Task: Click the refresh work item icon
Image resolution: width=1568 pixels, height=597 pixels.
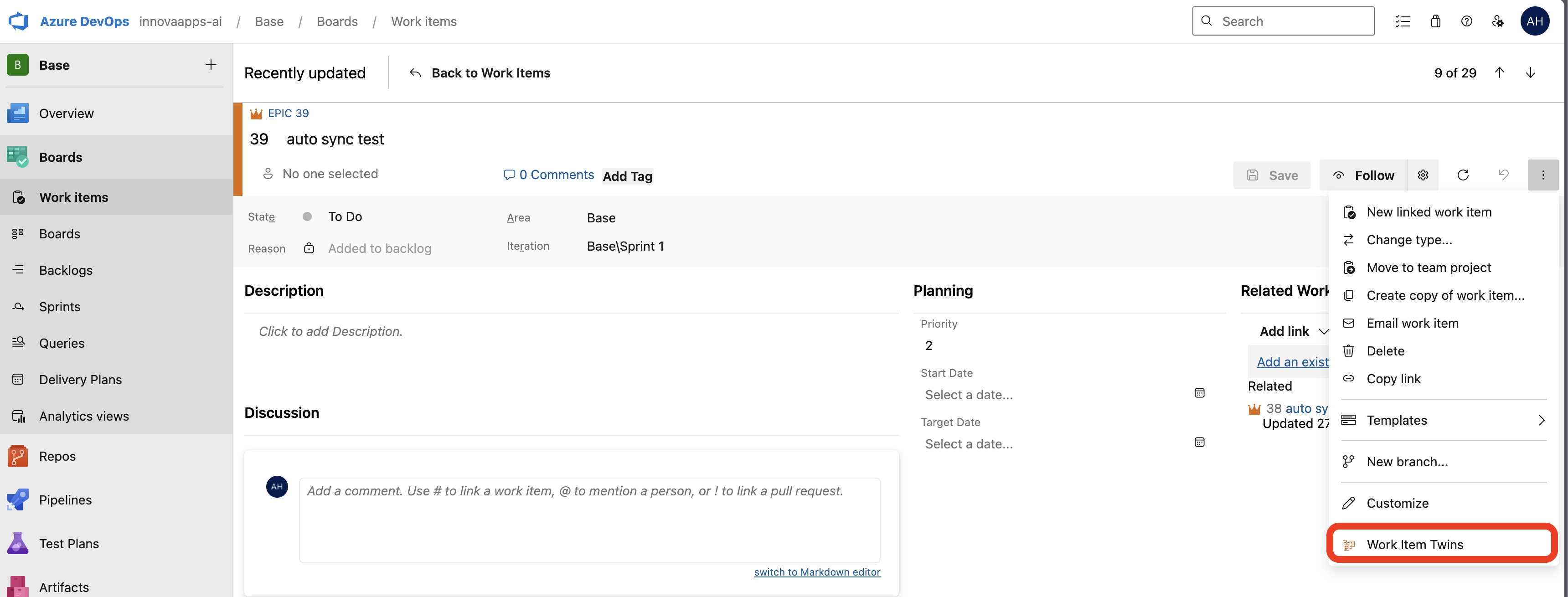Action: (x=1463, y=175)
